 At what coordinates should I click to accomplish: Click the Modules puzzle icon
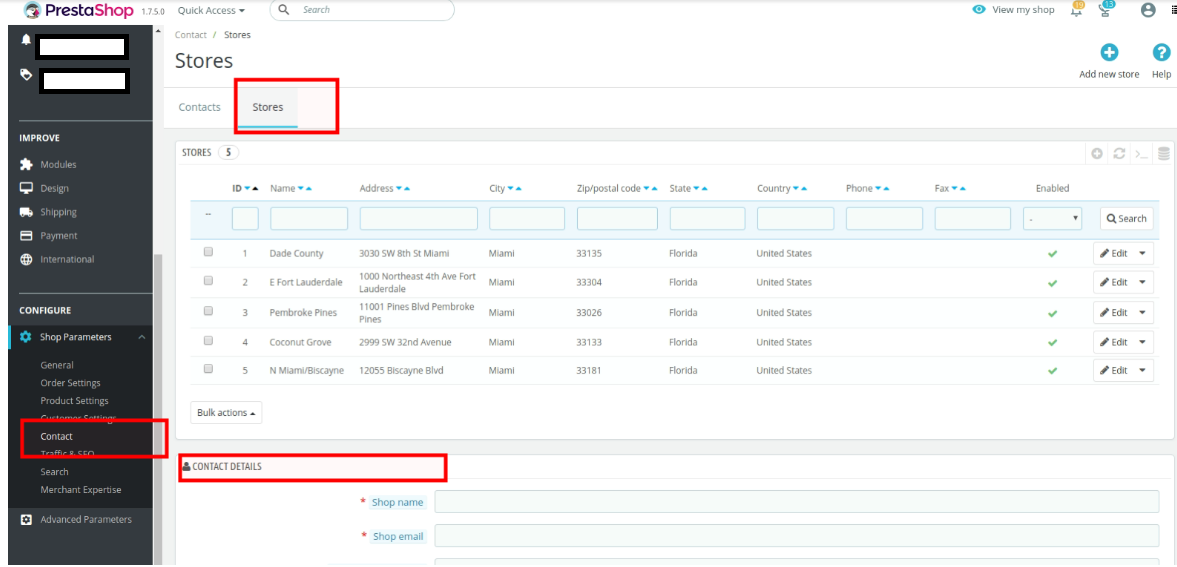coord(26,164)
